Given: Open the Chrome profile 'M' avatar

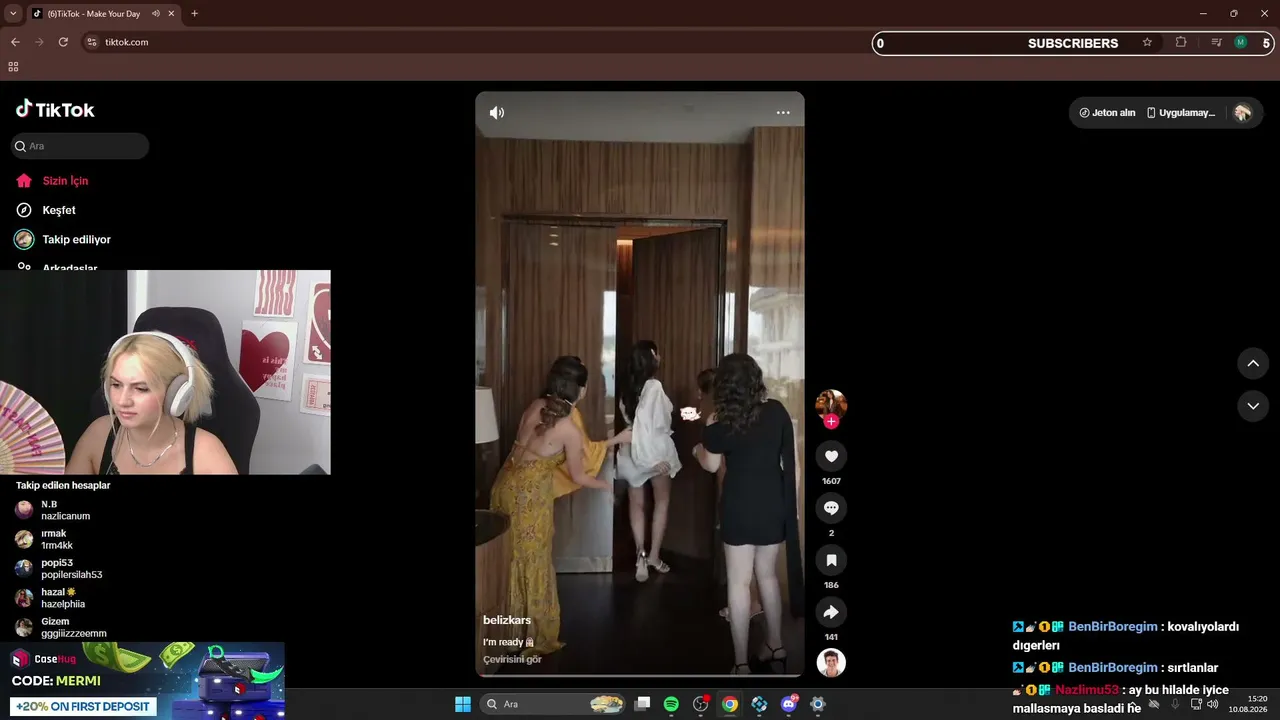Looking at the screenshot, I should [1241, 42].
